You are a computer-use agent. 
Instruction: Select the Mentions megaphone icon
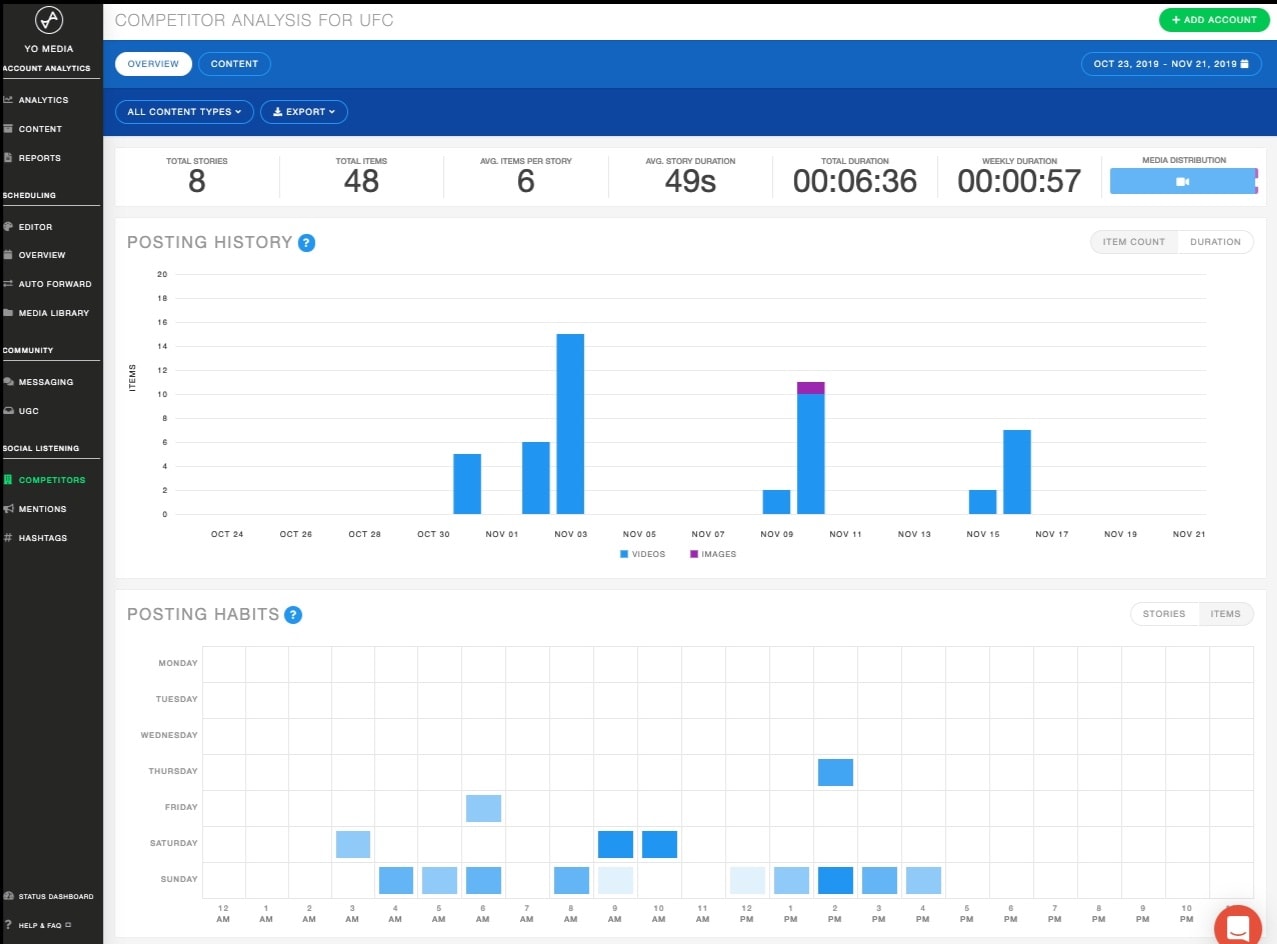pyautogui.click(x=8, y=509)
